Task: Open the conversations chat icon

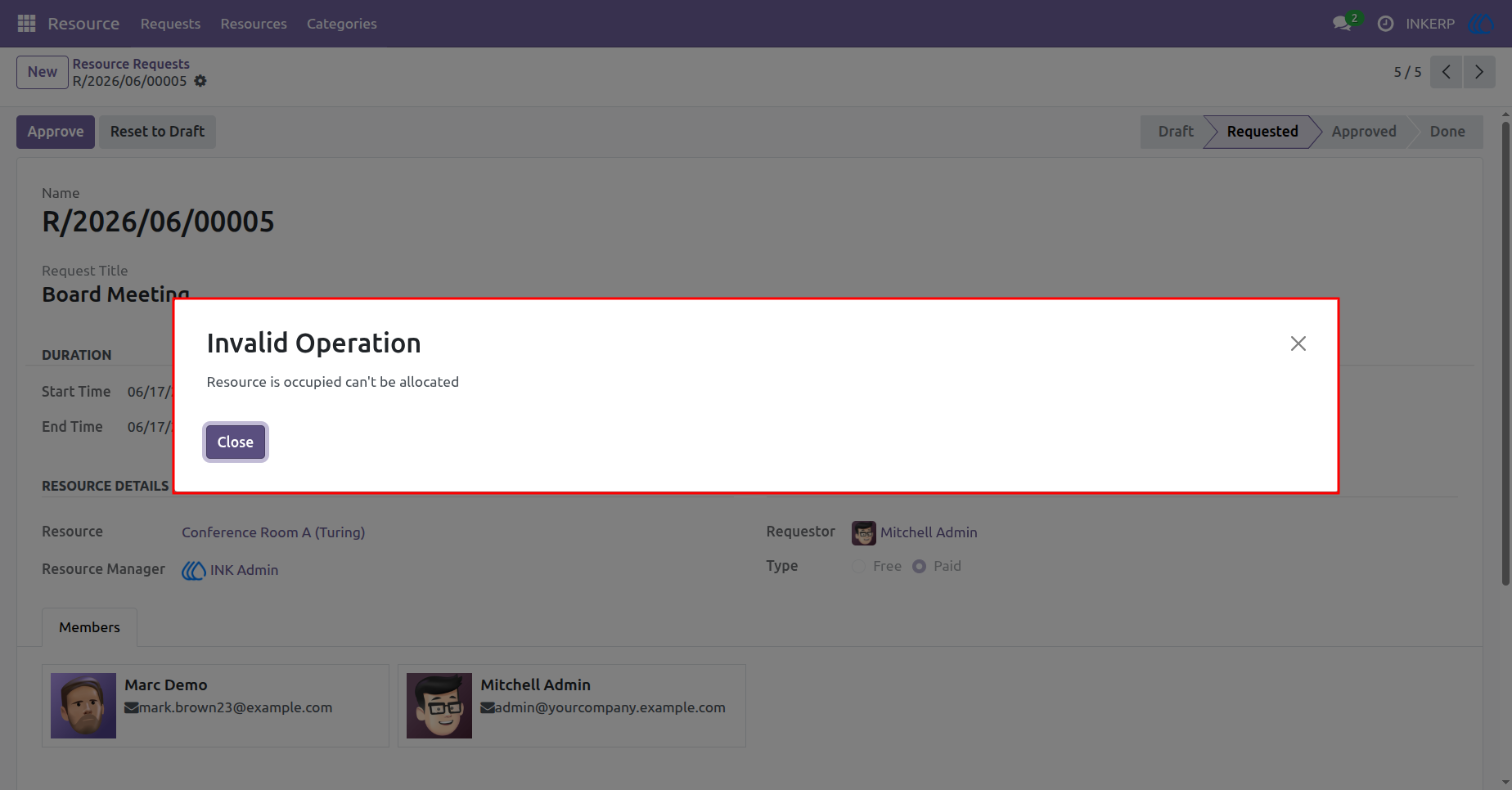Action: (1342, 24)
